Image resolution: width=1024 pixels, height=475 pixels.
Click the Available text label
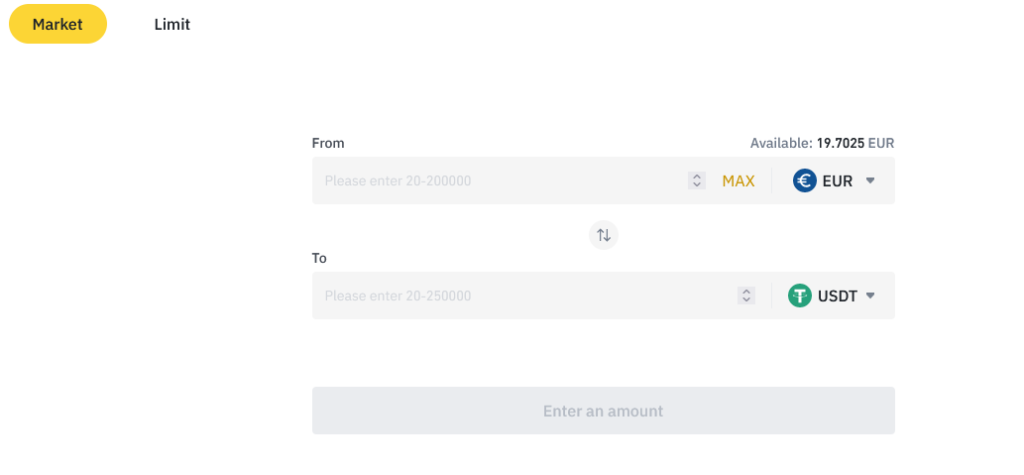pyautogui.click(x=780, y=143)
